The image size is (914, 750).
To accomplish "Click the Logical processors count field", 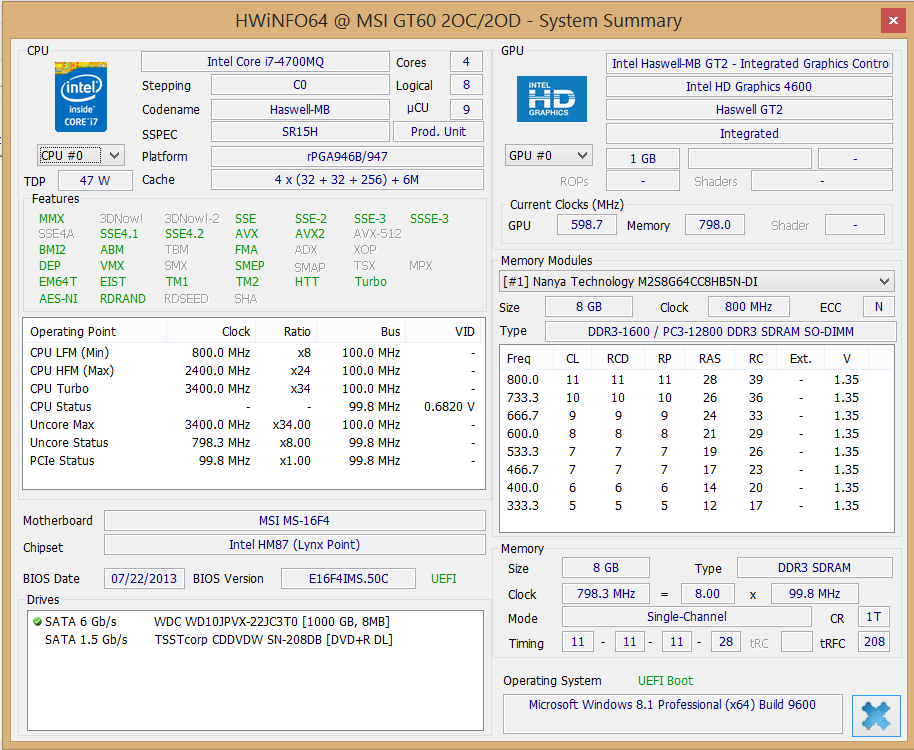I will (466, 85).
